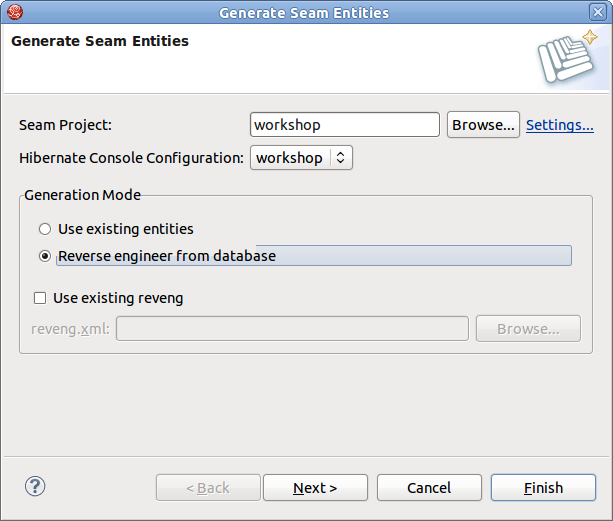The width and height of the screenshot is (613, 521).
Task: Close the Generate Seam Entities dialog
Action: click(598, 12)
